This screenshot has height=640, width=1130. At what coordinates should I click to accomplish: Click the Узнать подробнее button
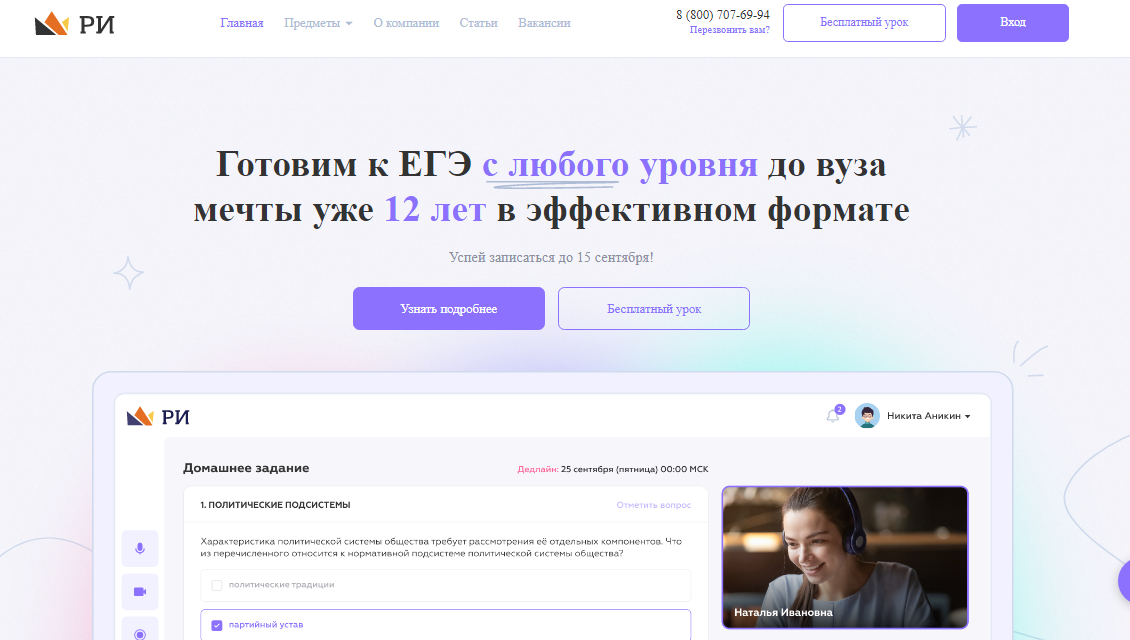click(448, 308)
